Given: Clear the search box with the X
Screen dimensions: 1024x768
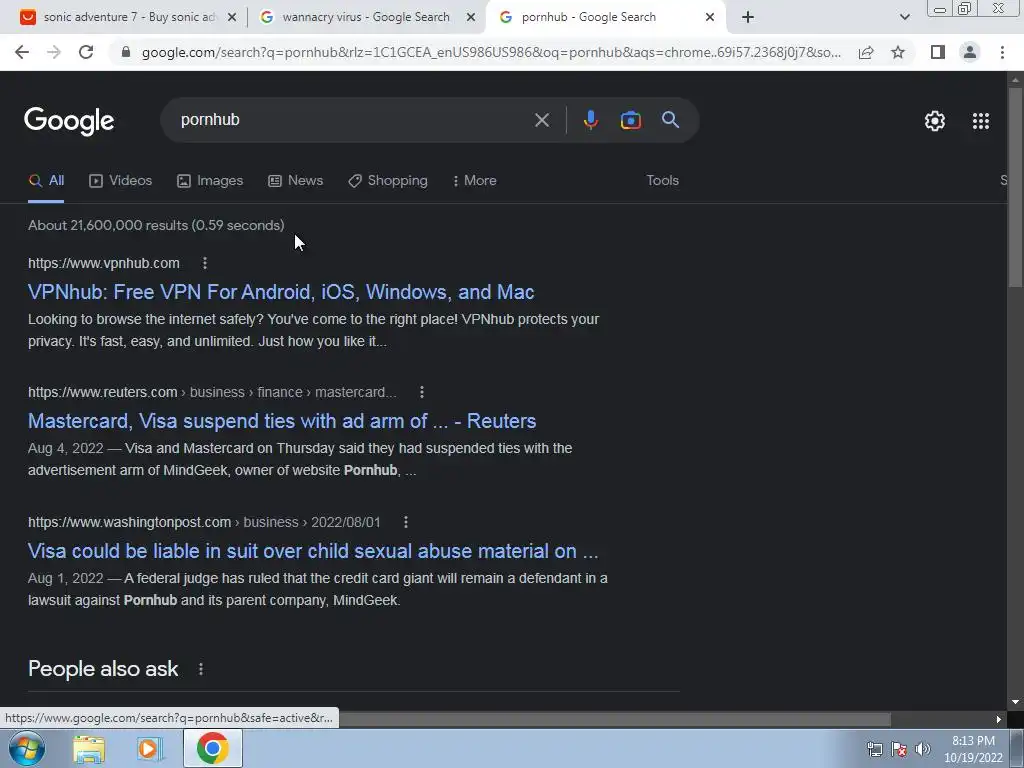Looking at the screenshot, I should (x=541, y=120).
